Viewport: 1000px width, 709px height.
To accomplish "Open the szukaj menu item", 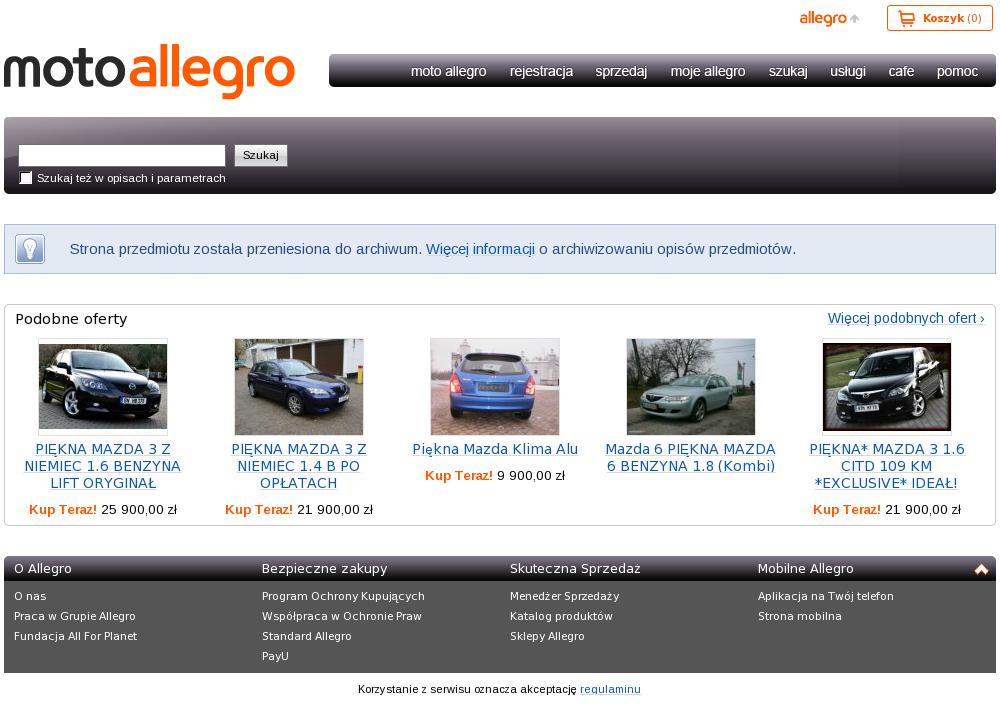I will (788, 71).
